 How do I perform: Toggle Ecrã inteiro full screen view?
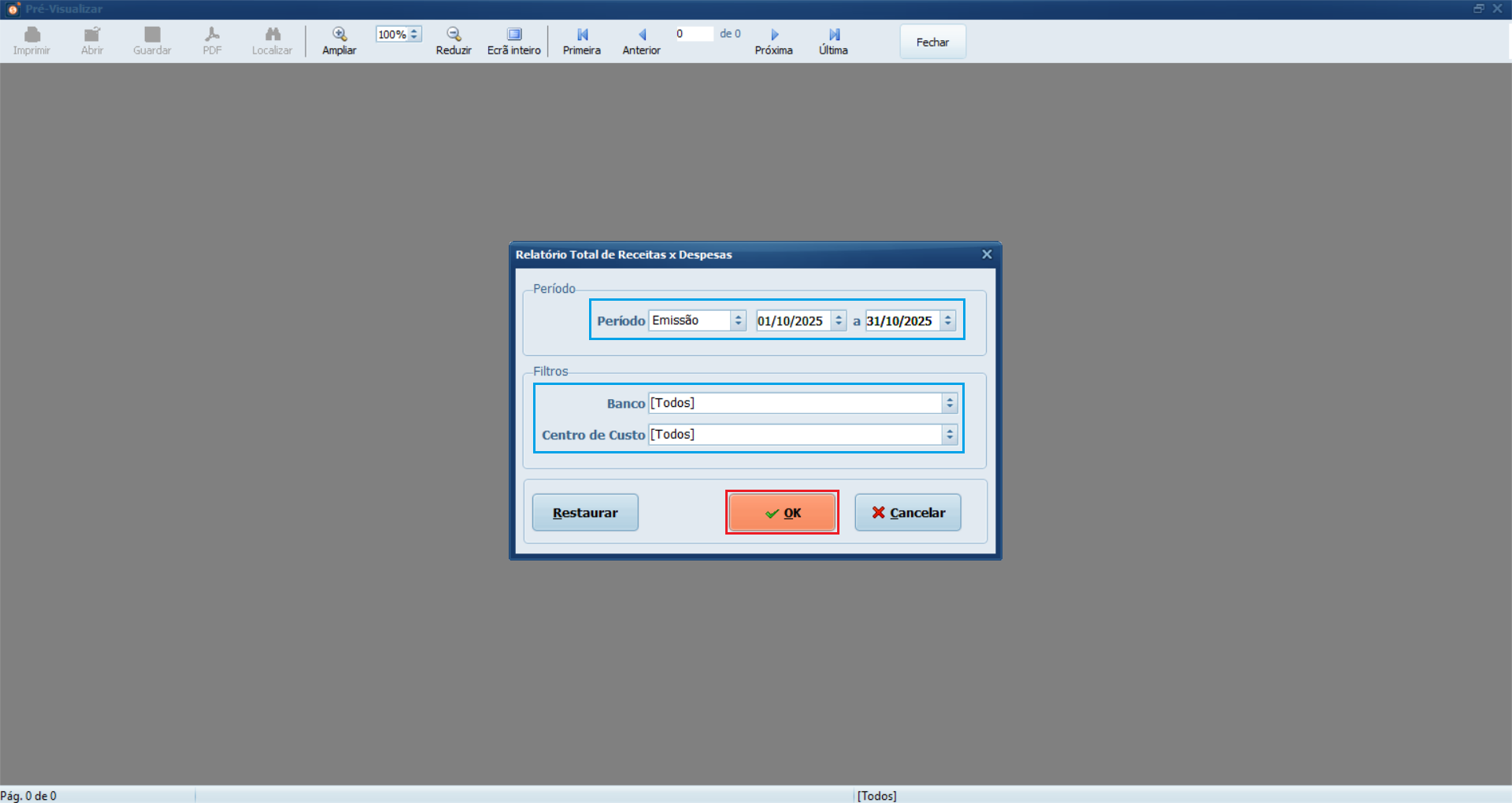(513, 35)
